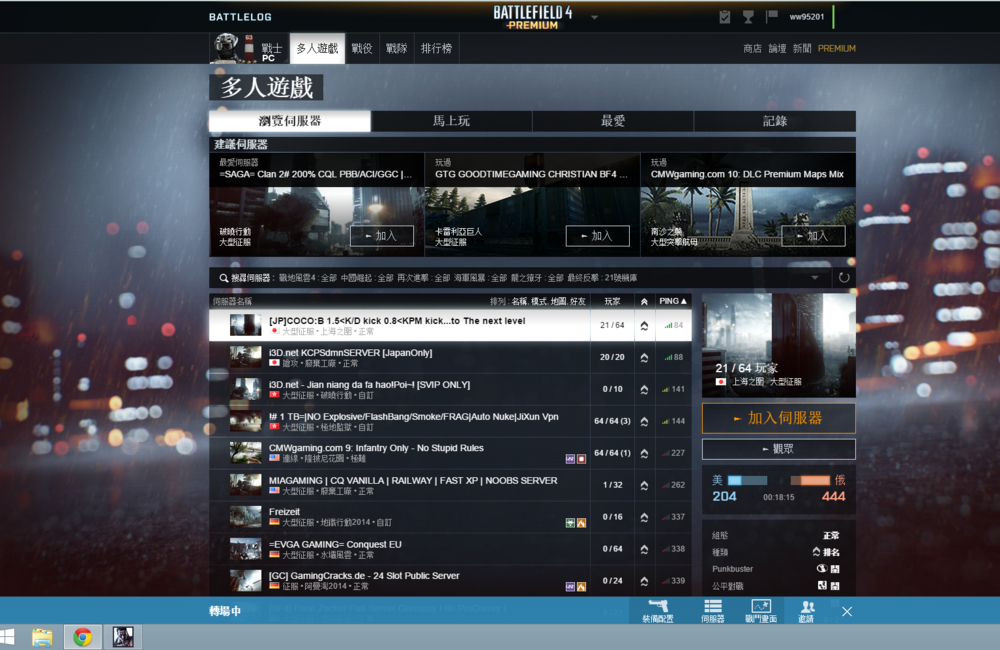
Task: Open the clipboard assignments icon in header
Action: 724,17
